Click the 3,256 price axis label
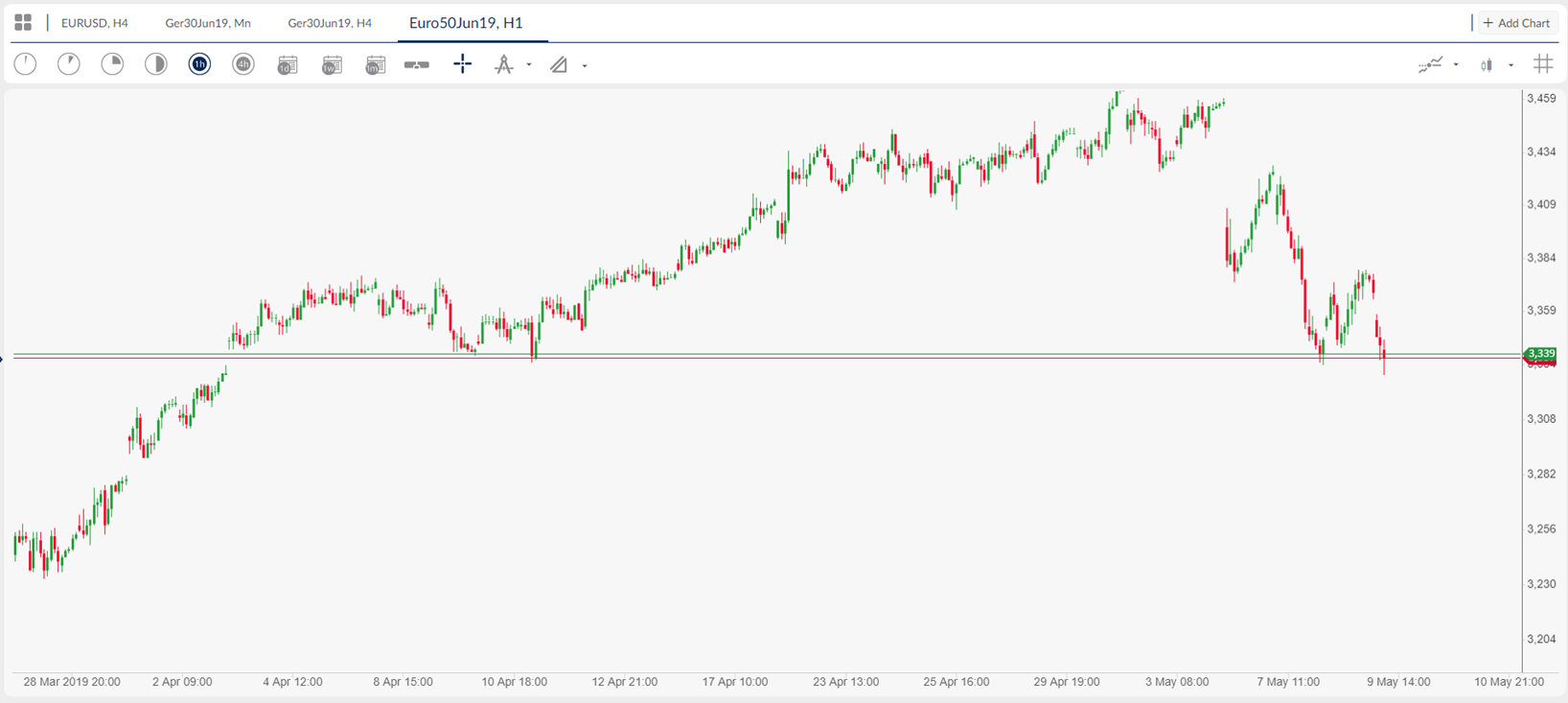Image resolution: width=1568 pixels, height=703 pixels. tap(1541, 528)
